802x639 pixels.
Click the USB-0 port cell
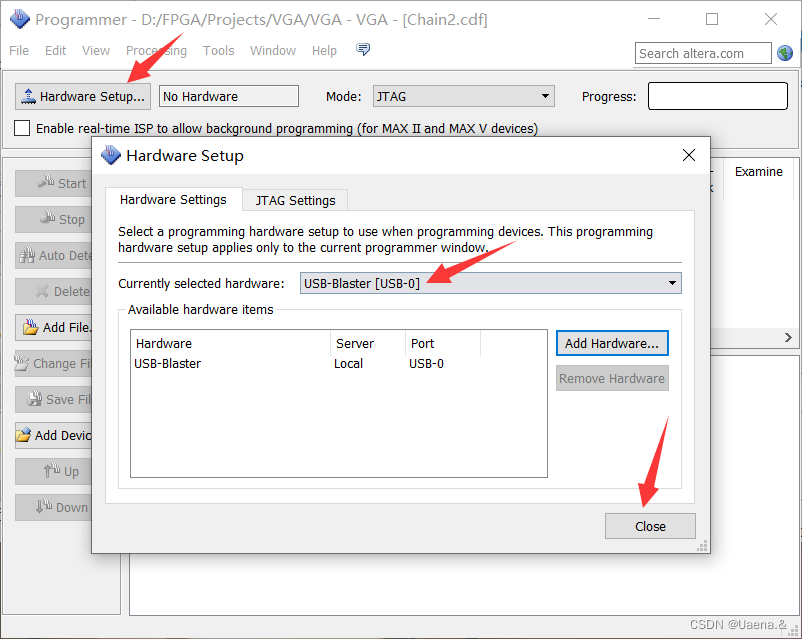point(426,364)
